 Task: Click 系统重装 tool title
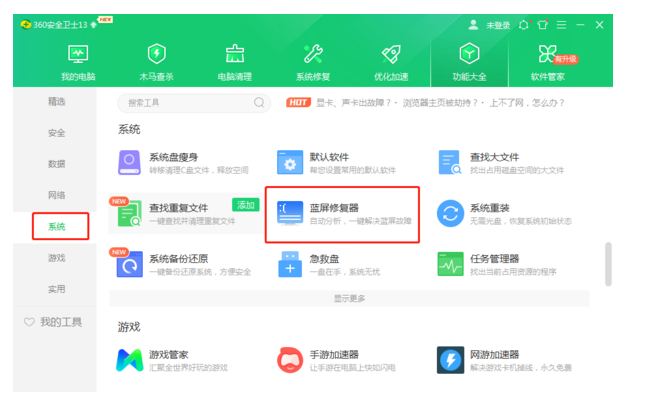click(x=490, y=208)
